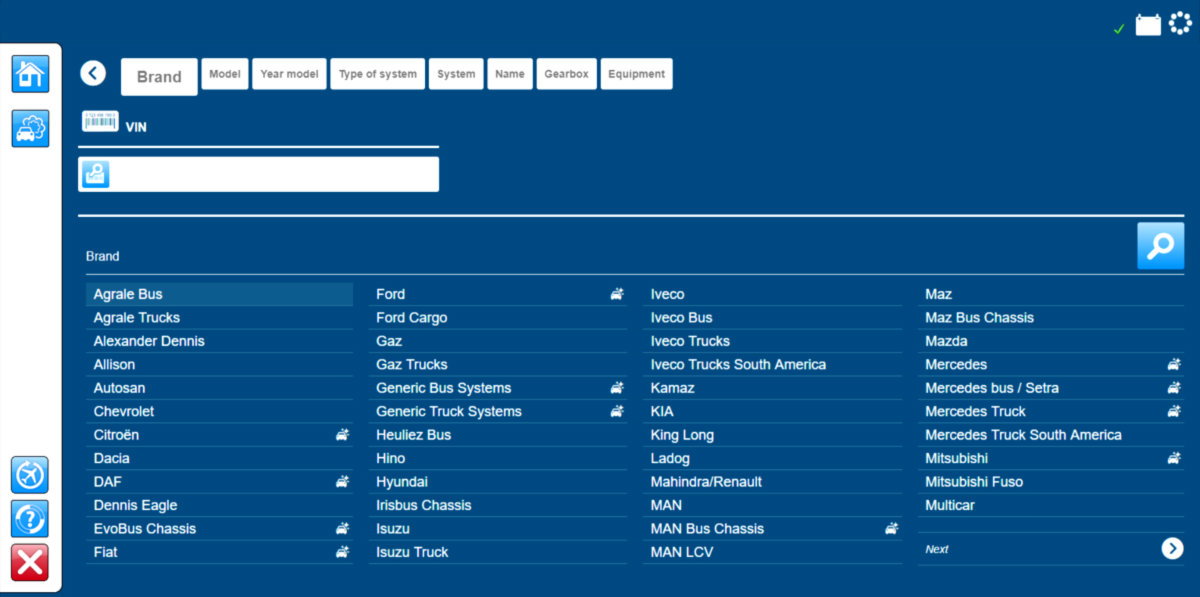
Task: Click the red X exit icon
Action: pyautogui.click(x=30, y=562)
